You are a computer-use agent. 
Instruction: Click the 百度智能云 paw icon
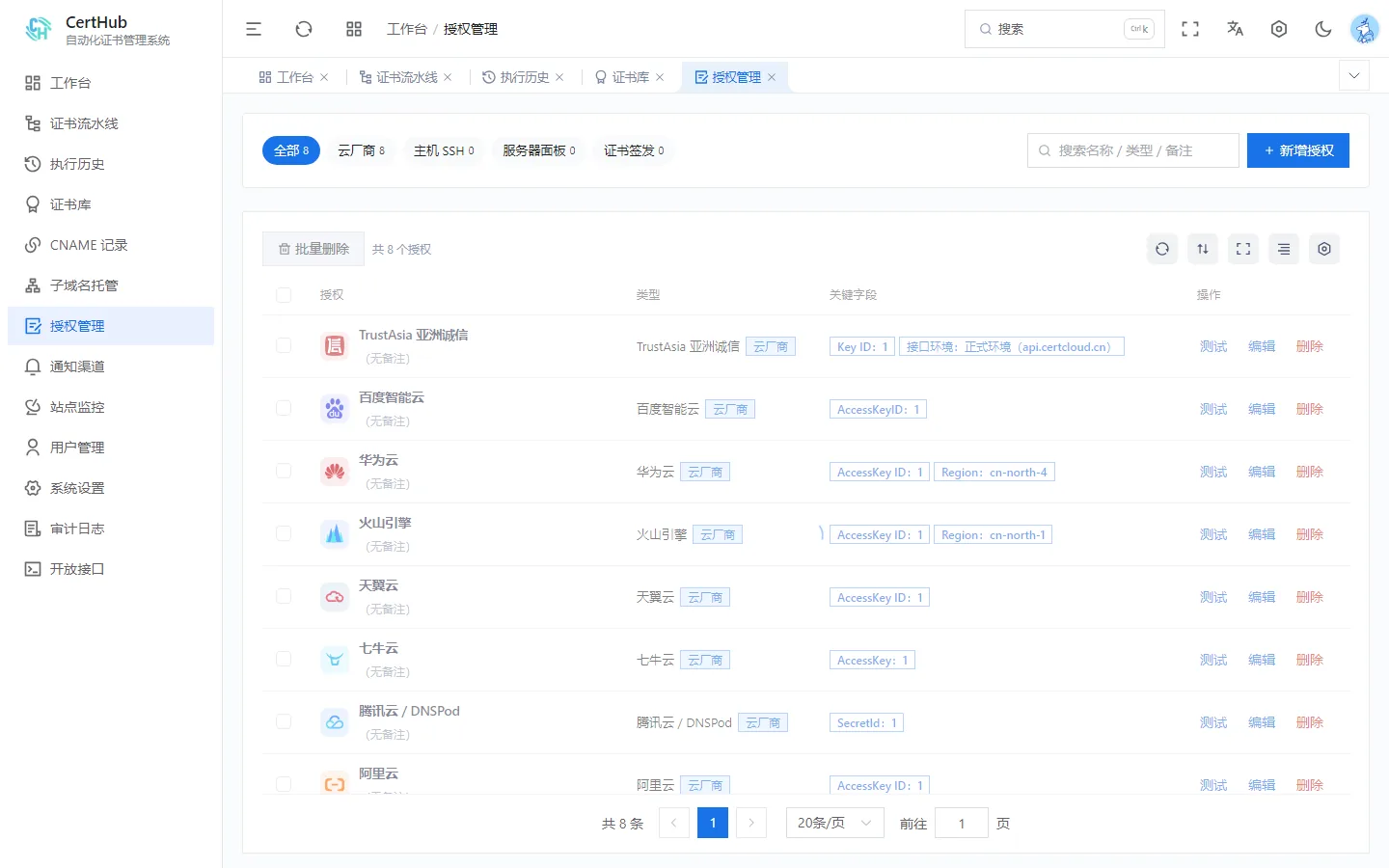tap(335, 408)
